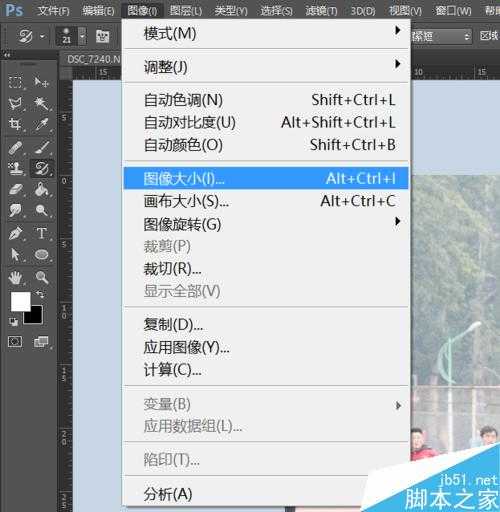Viewport: 500px width, 512px height.
Task: Toggle the brush panel icon in options bar
Action: (103, 36)
